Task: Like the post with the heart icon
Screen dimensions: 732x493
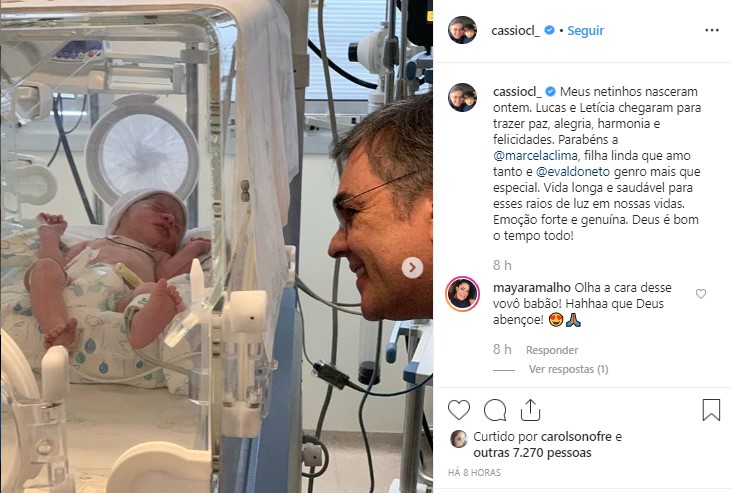Action: tap(459, 410)
